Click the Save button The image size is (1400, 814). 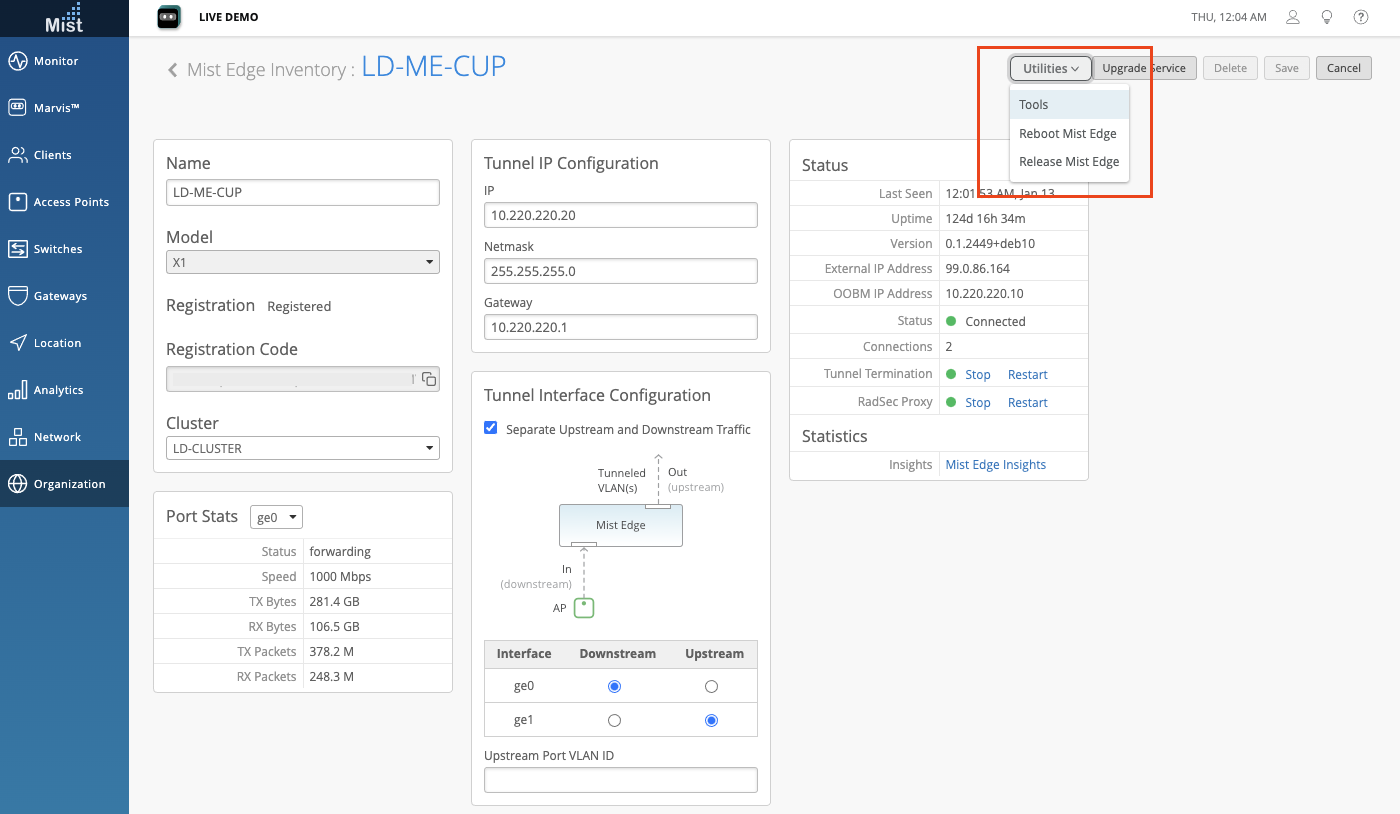pyautogui.click(x=1287, y=68)
